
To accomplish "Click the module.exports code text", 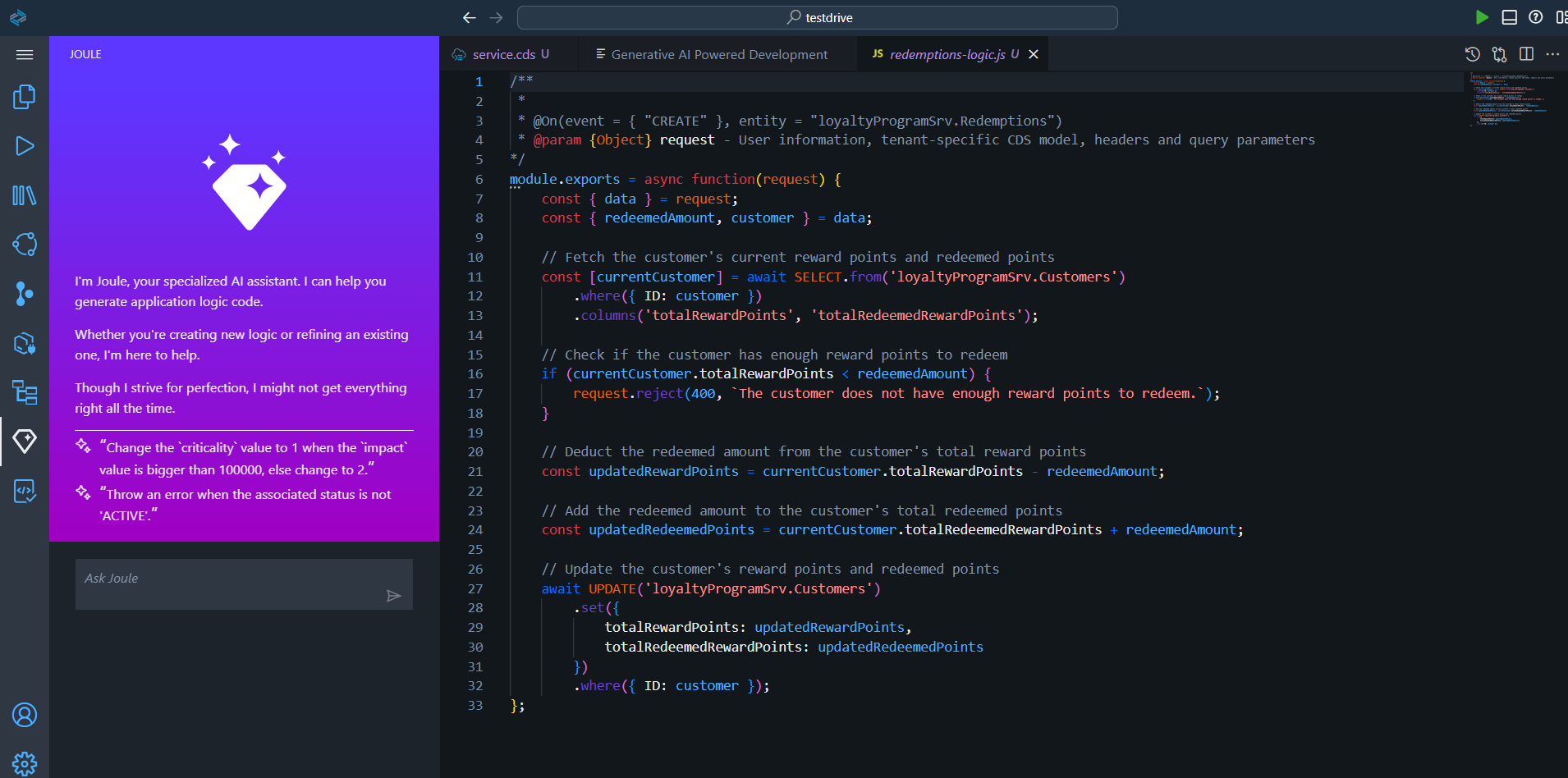I will click(x=565, y=179).
